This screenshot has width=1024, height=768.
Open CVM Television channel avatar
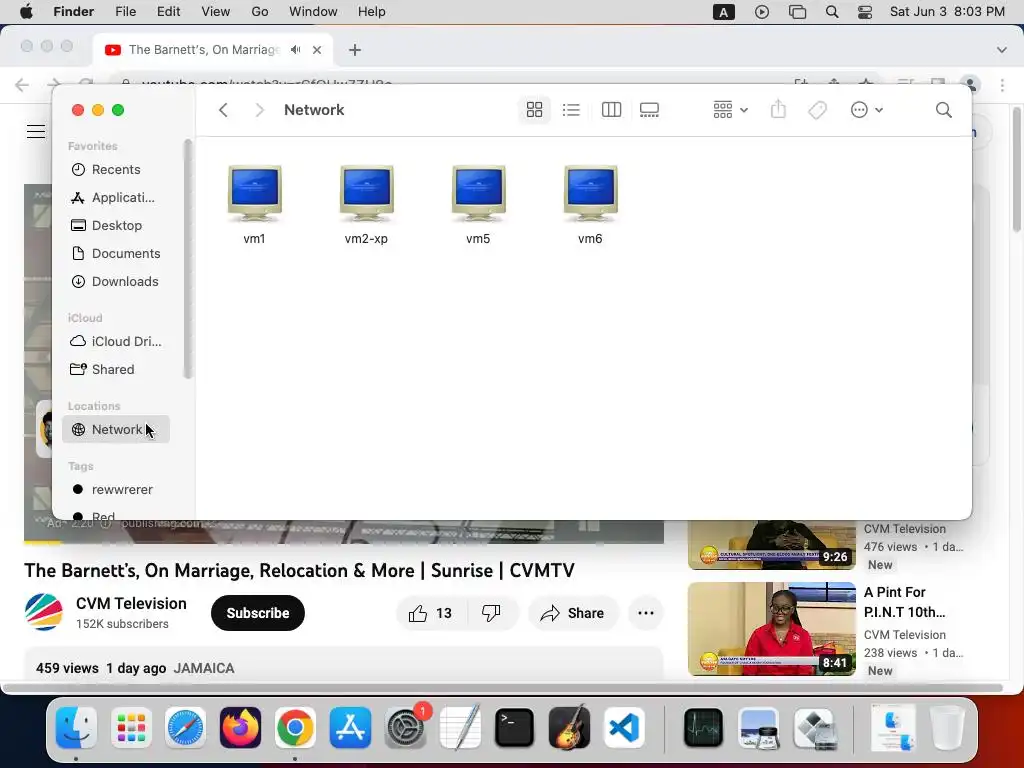(x=44, y=612)
